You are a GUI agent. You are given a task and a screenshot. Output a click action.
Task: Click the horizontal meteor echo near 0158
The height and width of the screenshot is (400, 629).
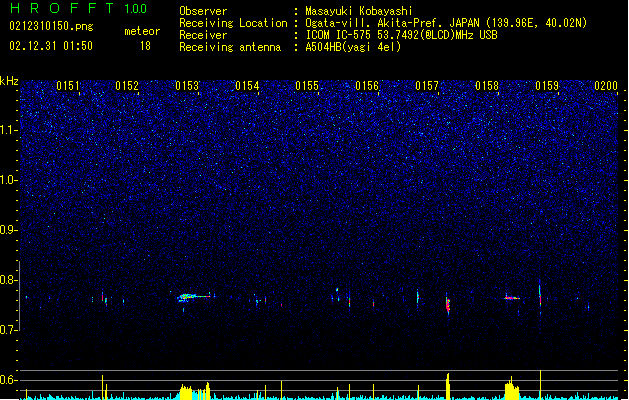512,298
